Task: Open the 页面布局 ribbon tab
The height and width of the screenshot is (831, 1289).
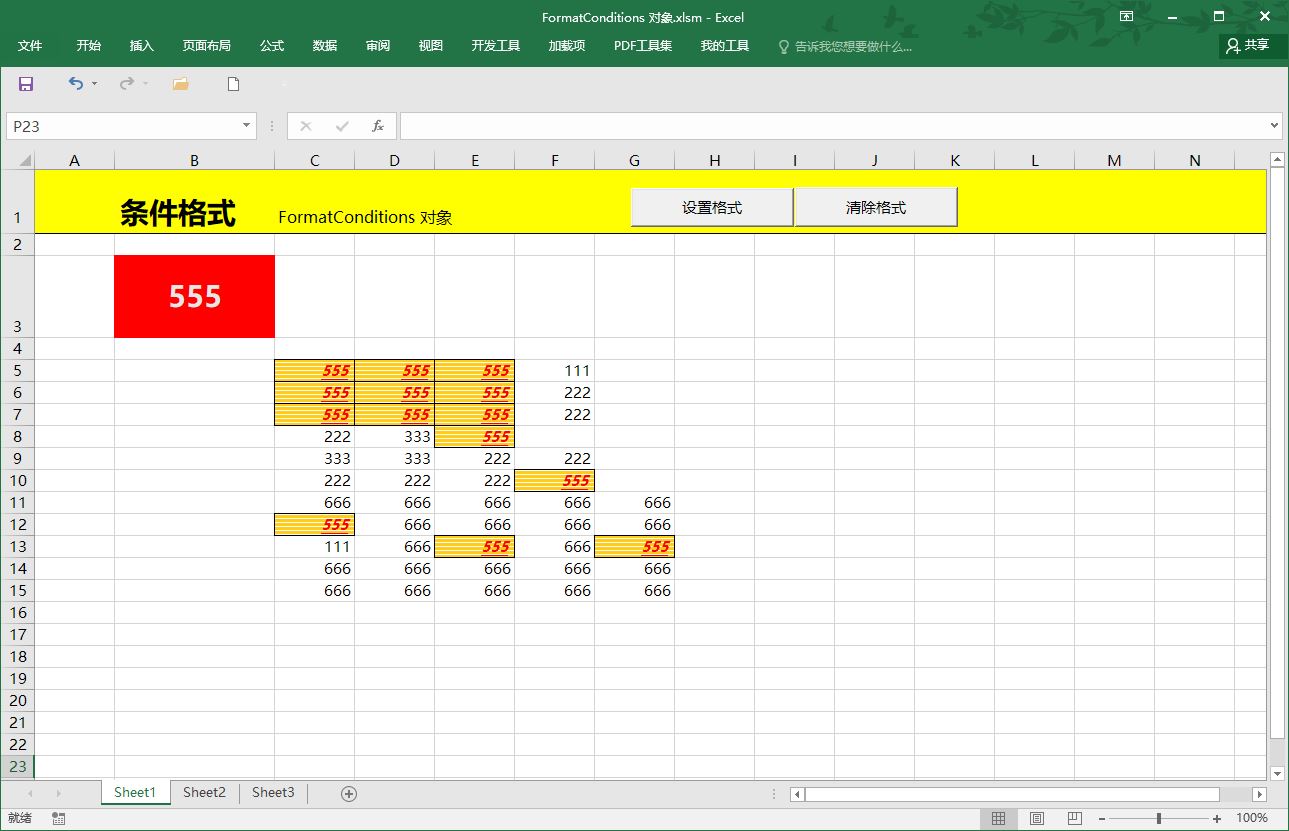Action: (x=207, y=46)
